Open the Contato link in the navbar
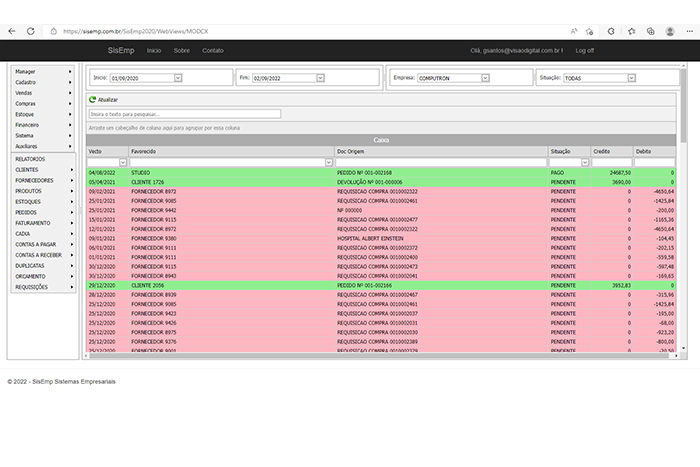 (213, 50)
